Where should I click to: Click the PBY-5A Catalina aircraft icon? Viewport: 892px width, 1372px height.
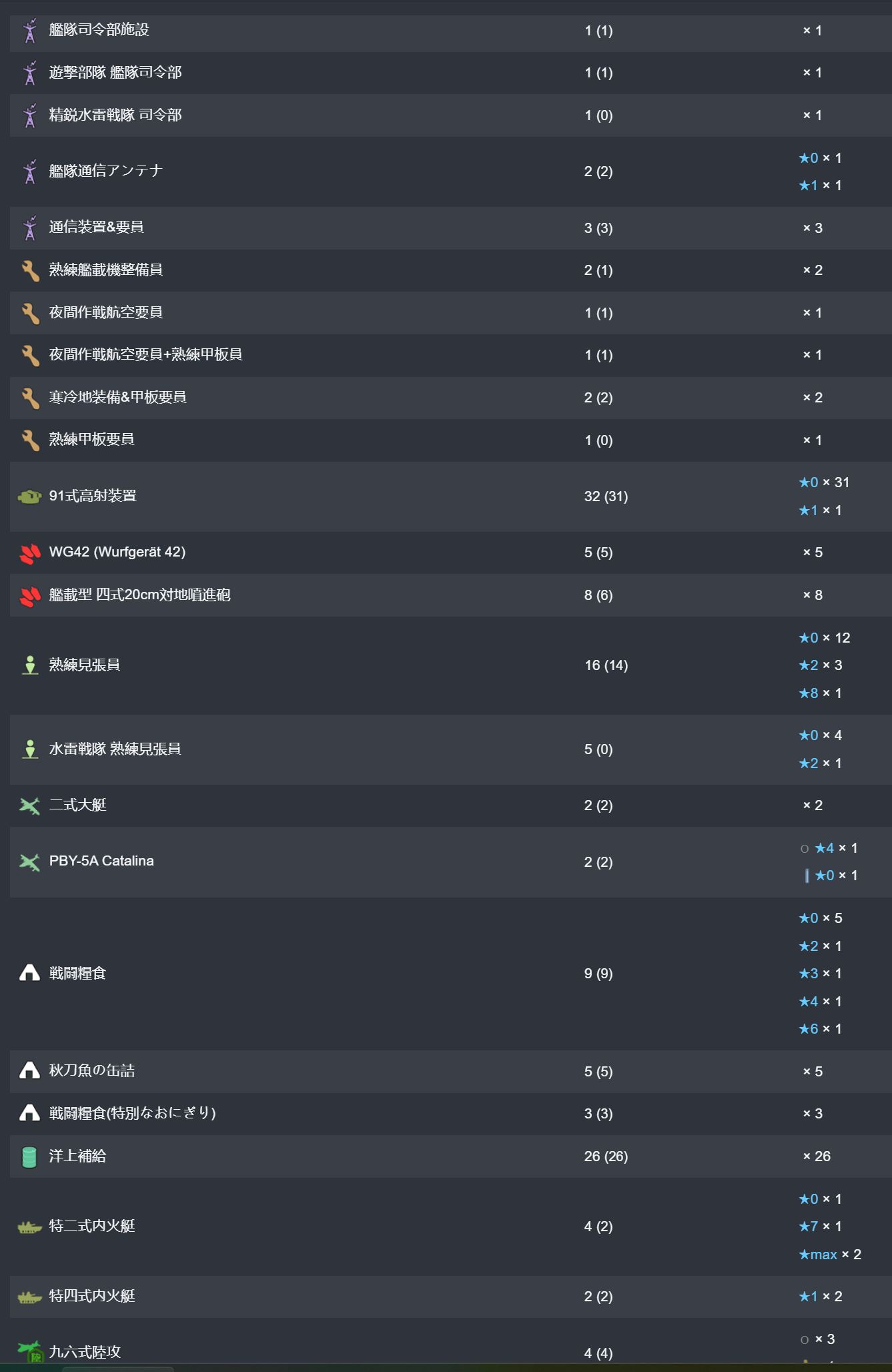(x=29, y=862)
